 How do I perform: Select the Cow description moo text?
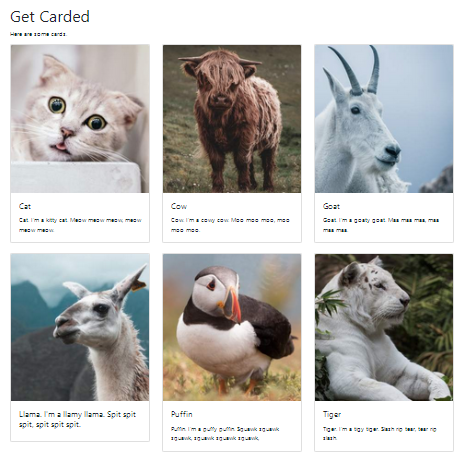pos(230,225)
